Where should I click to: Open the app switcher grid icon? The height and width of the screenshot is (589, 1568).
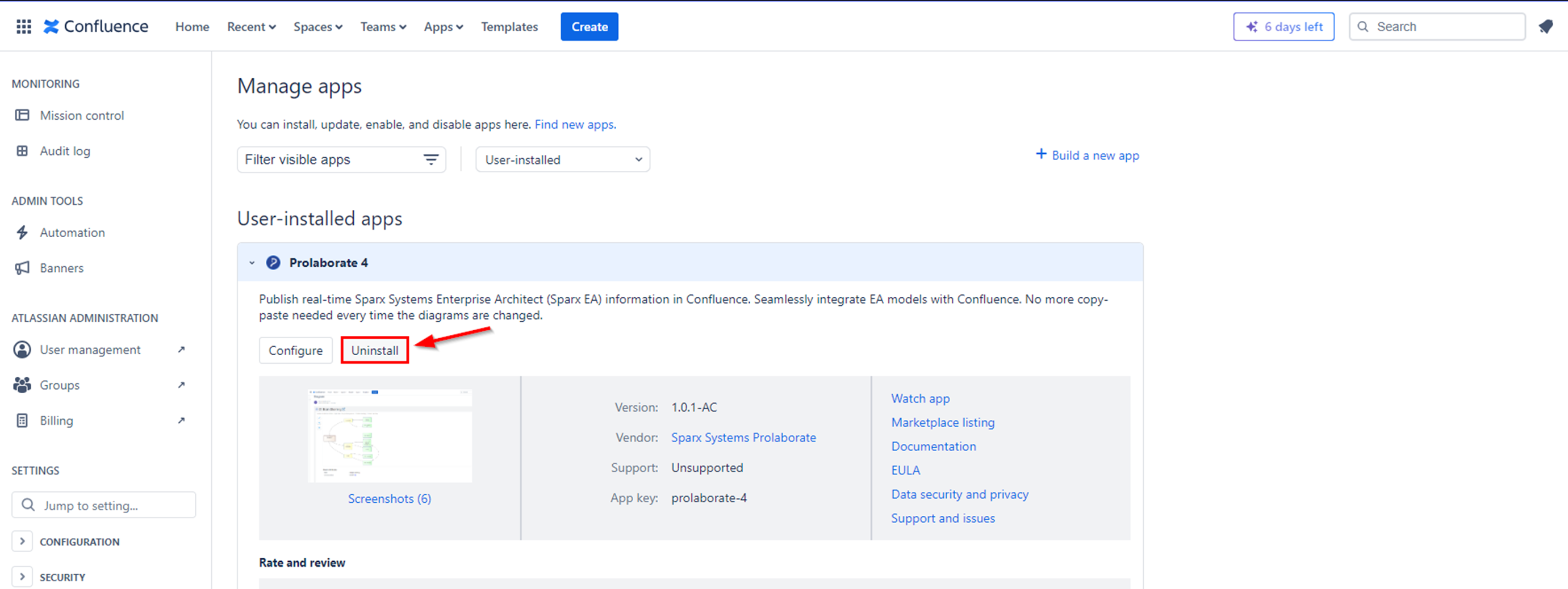pyautogui.click(x=24, y=27)
